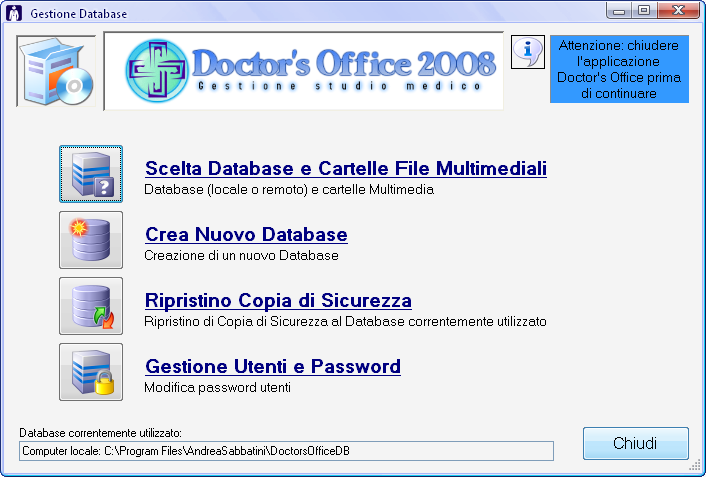Screen dimensions: 706x477
Task: Click 'Database (locale o remoto) e cartelle Multimedia' text
Action: (289, 190)
